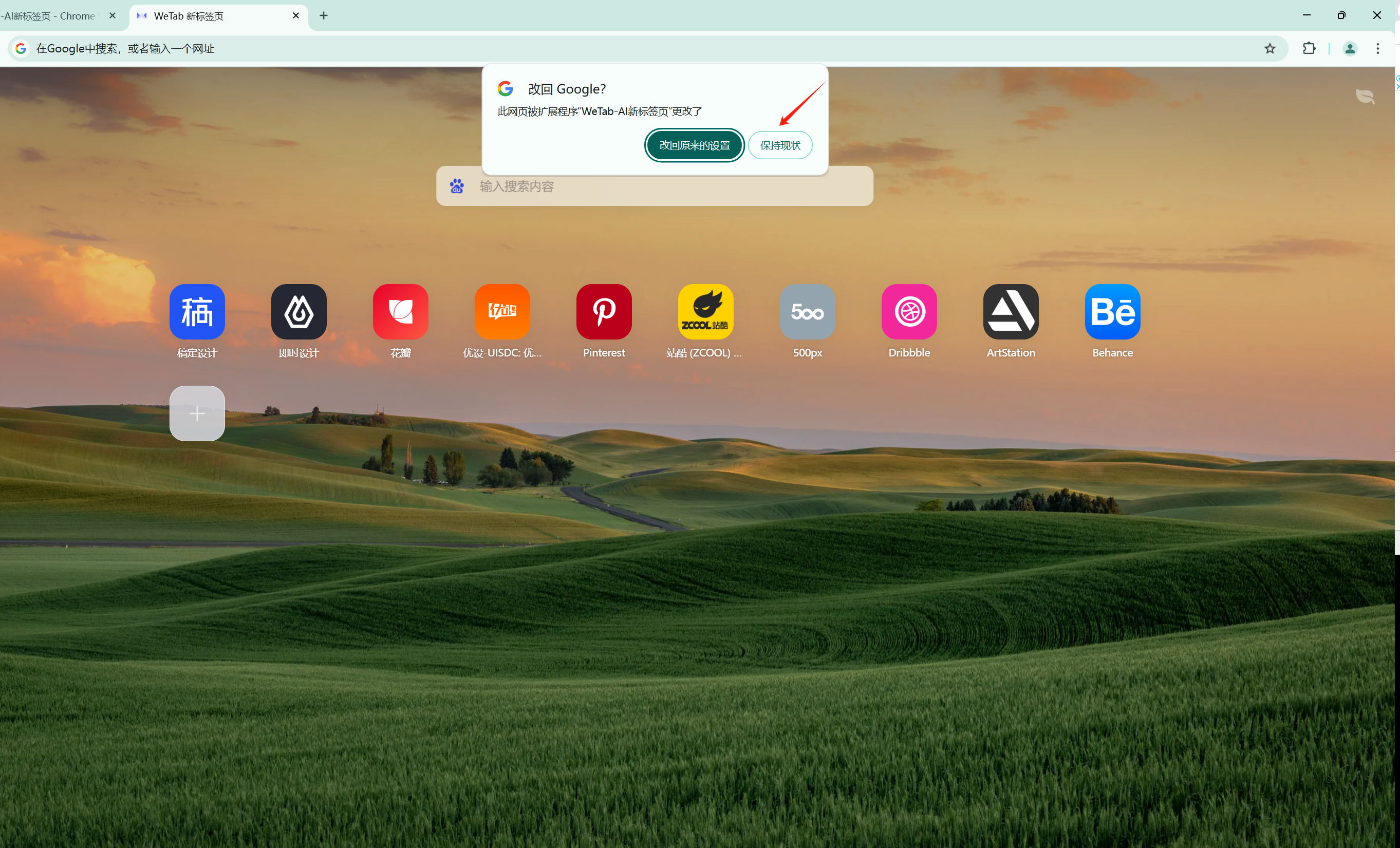Click the plus tile to add shortcut
This screenshot has width=1400, height=848.
[x=197, y=413]
